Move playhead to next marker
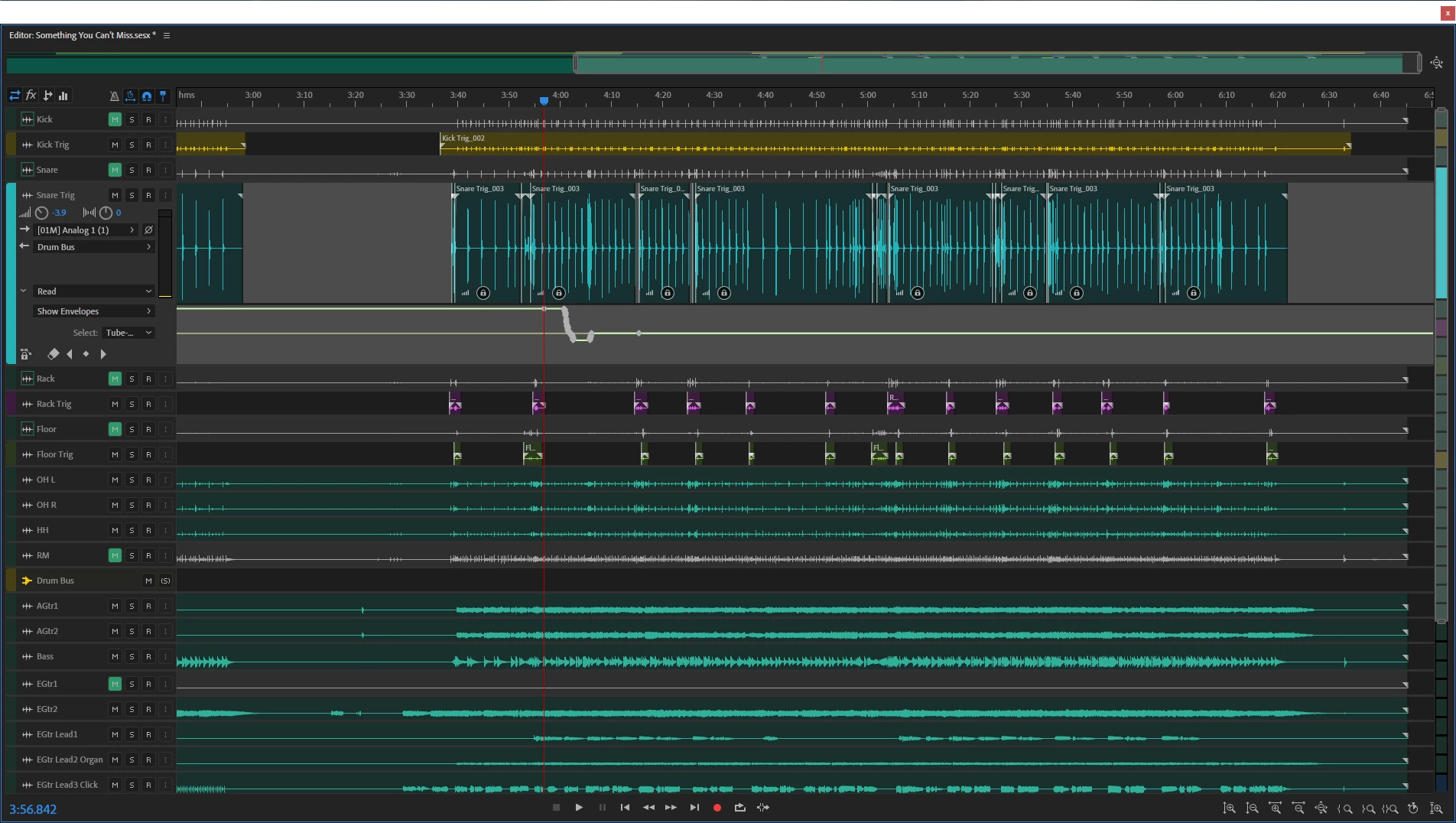This screenshot has width=1456, height=823. (x=694, y=808)
